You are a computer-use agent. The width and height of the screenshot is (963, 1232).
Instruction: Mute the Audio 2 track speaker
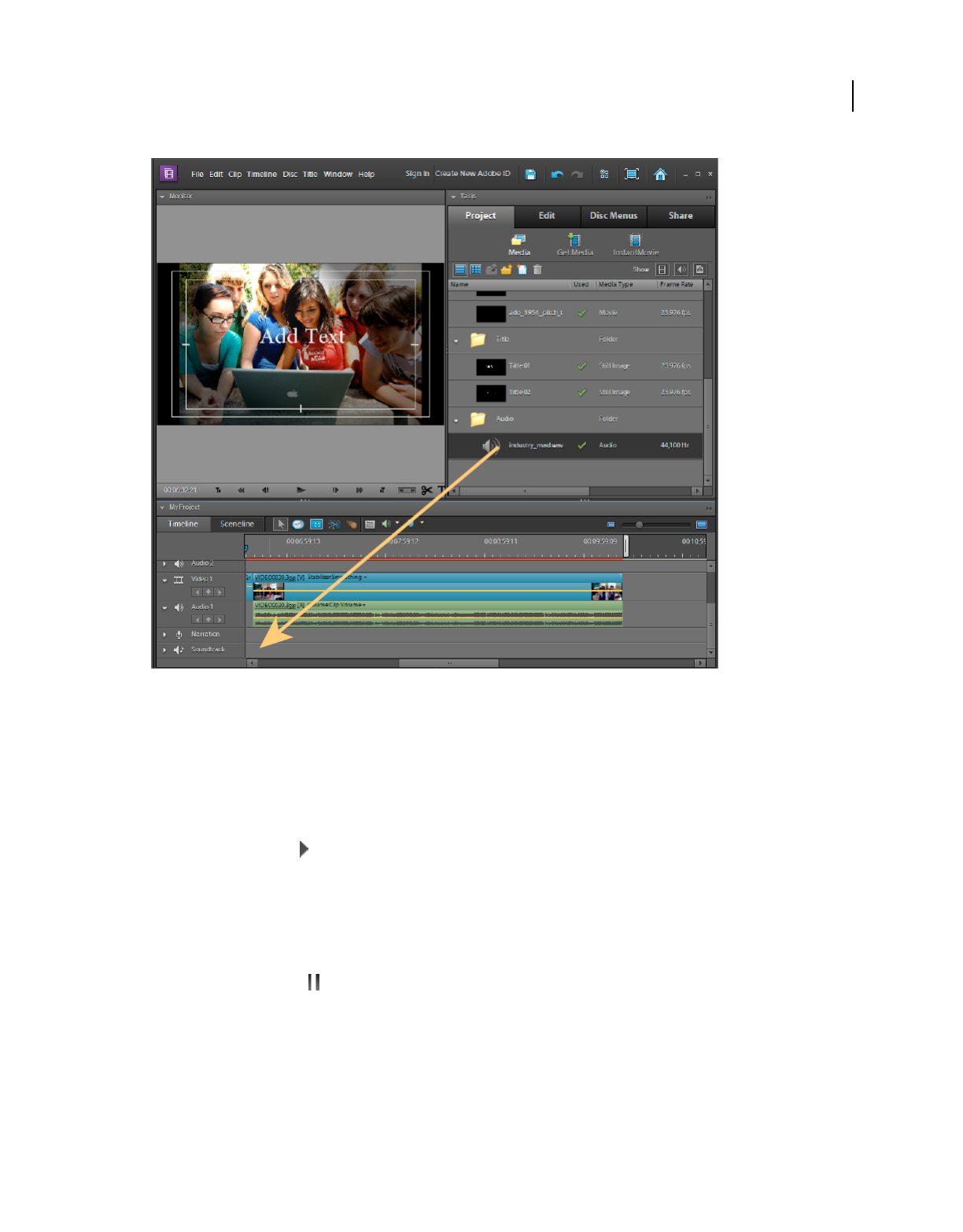click(179, 563)
